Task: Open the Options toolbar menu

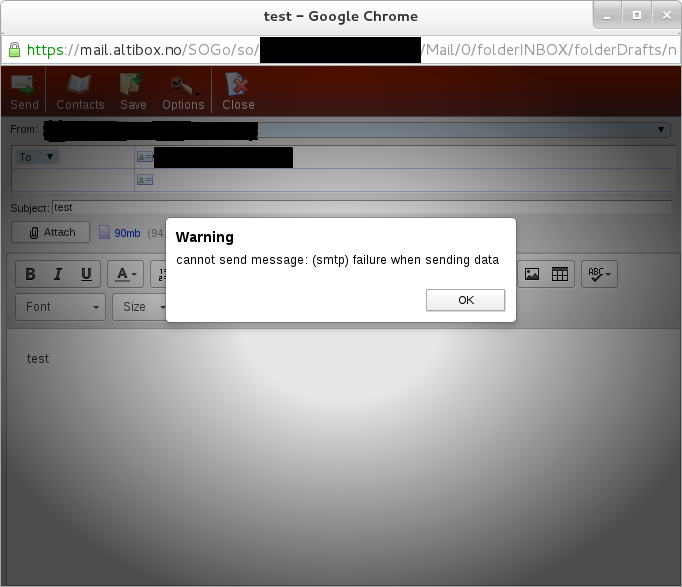Action: (183, 91)
